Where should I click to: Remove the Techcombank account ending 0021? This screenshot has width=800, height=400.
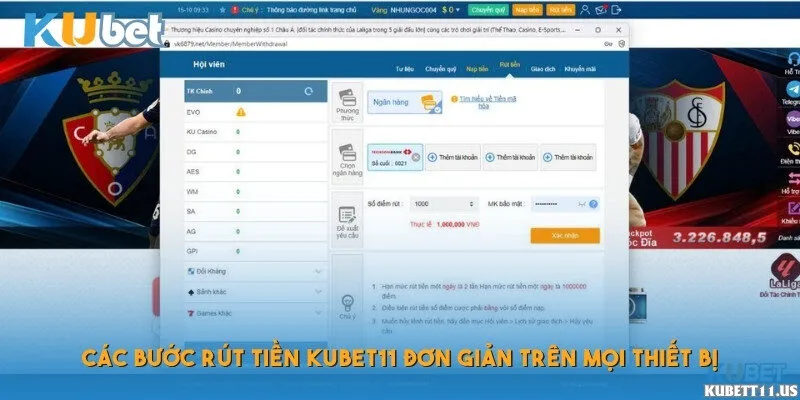[416, 157]
